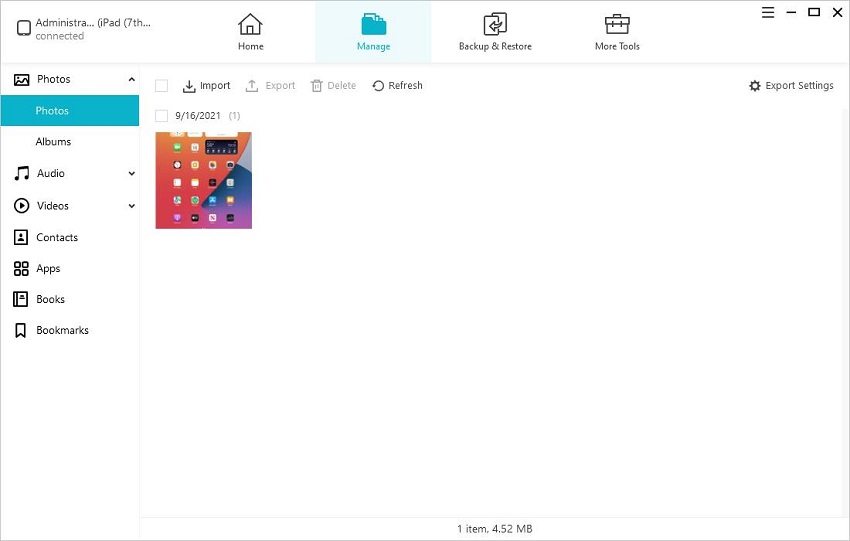Screen dimensions: 850x541
Task: Click the Export Settings gear icon
Action: pos(755,86)
